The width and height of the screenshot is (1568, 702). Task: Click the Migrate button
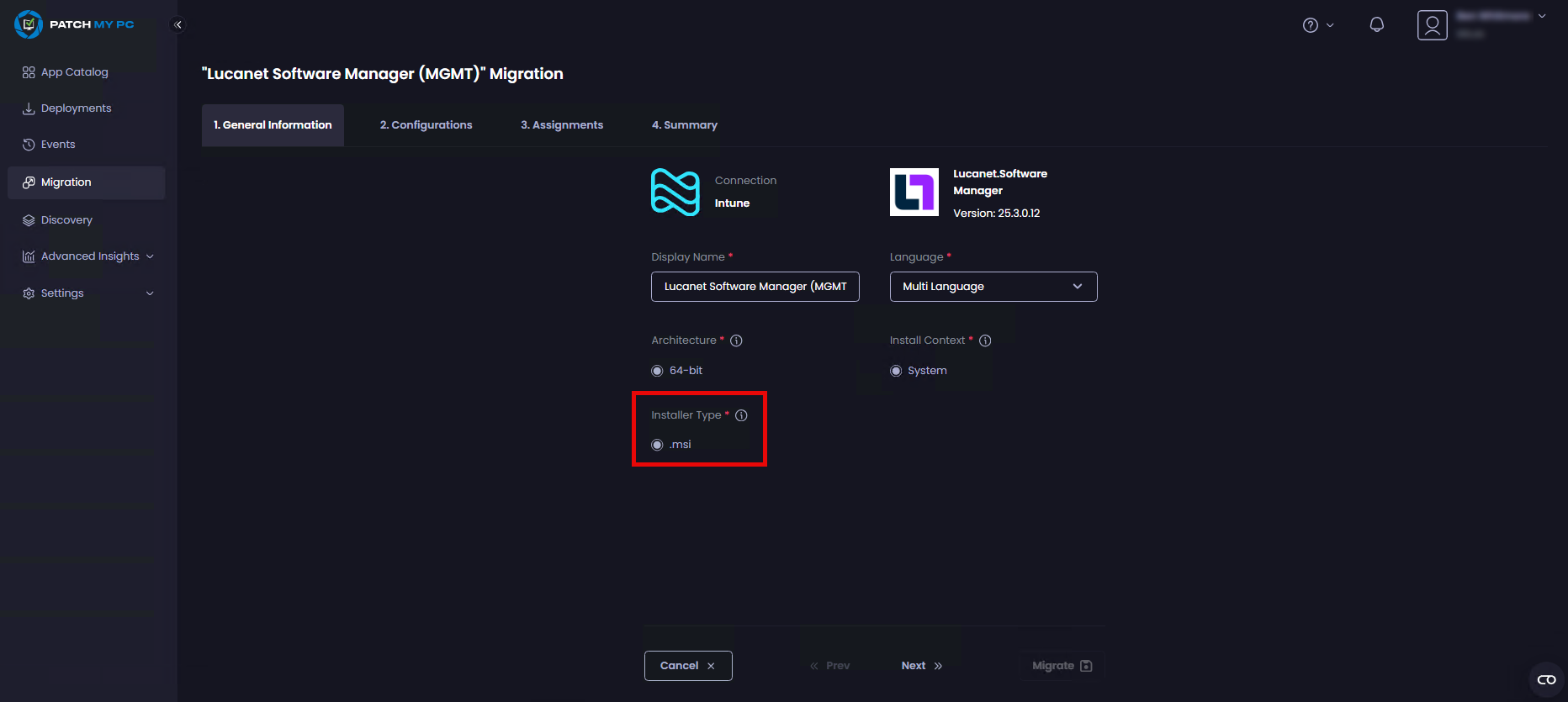[x=1062, y=666]
